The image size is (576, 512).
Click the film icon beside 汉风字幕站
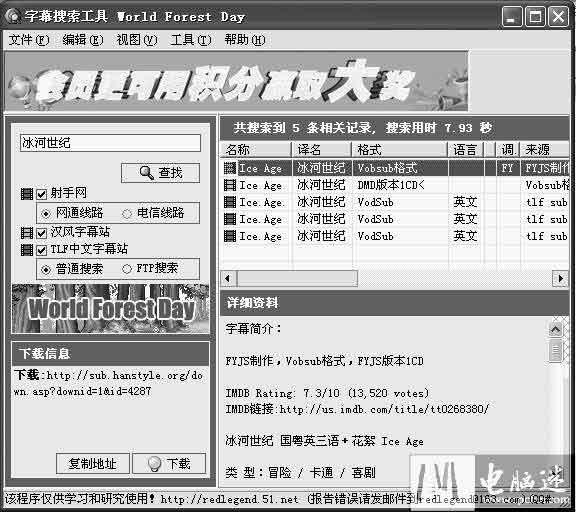coord(26,232)
